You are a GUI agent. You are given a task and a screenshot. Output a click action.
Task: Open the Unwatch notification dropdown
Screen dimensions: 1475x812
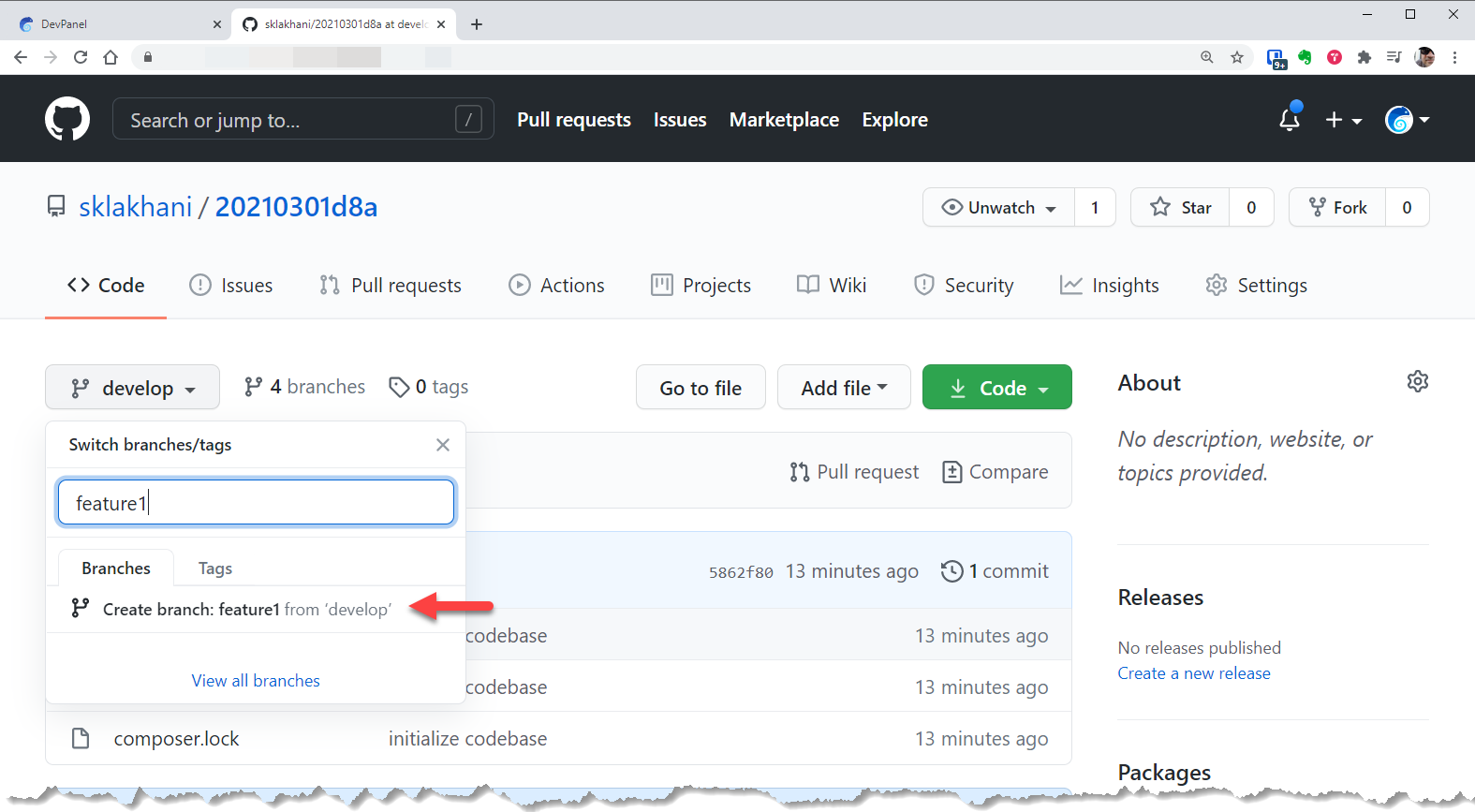(x=999, y=208)
